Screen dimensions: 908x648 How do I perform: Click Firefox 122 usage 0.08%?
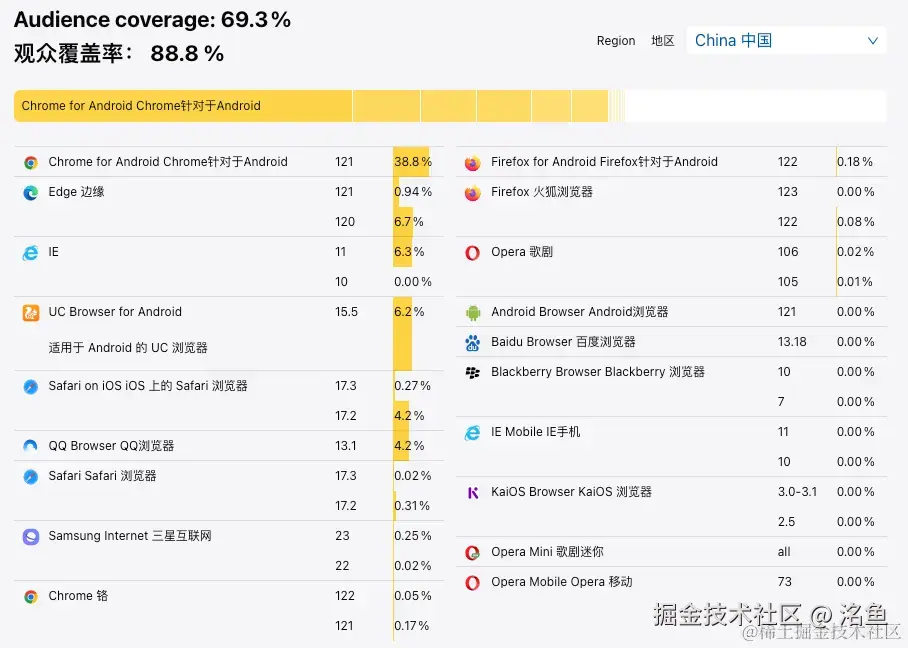pyautogui.click(x=855, y=222)
